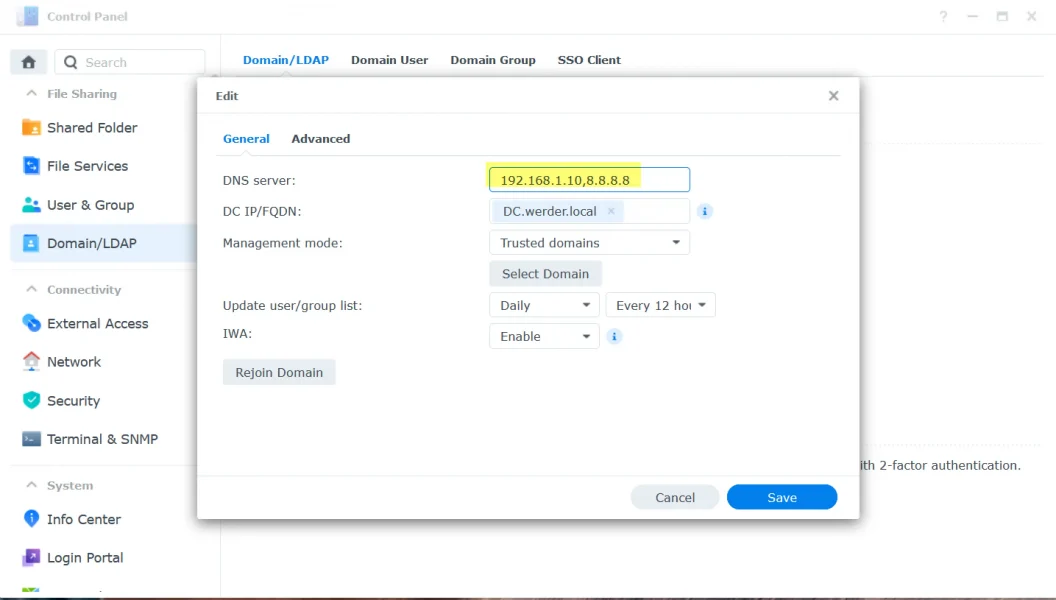The image size is (1056, 600).
Task: Open Terminal & SNMP settings
Action: click(x=95, y=438)
